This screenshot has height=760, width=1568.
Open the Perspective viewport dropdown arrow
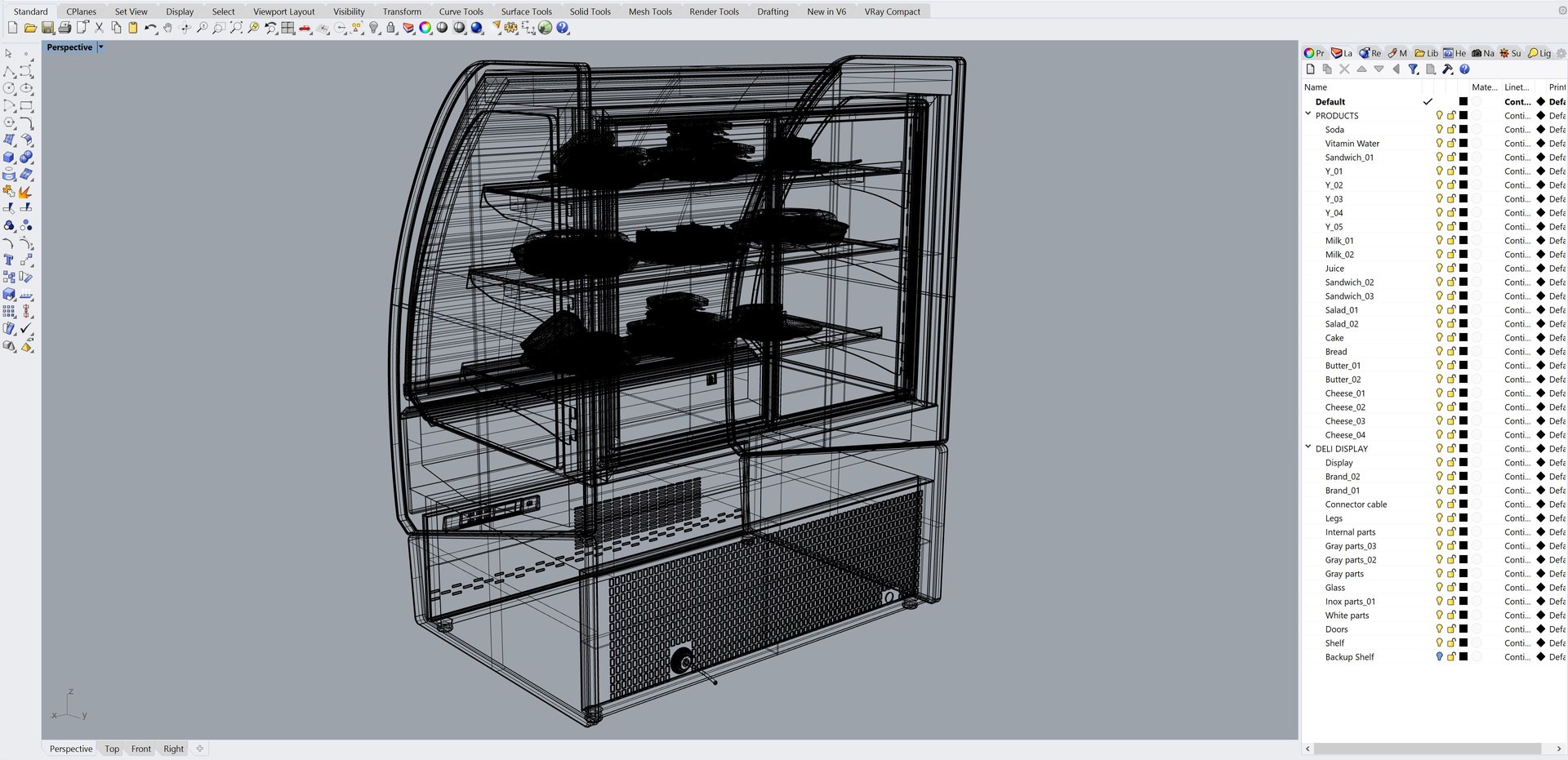[x=100, y=47]
